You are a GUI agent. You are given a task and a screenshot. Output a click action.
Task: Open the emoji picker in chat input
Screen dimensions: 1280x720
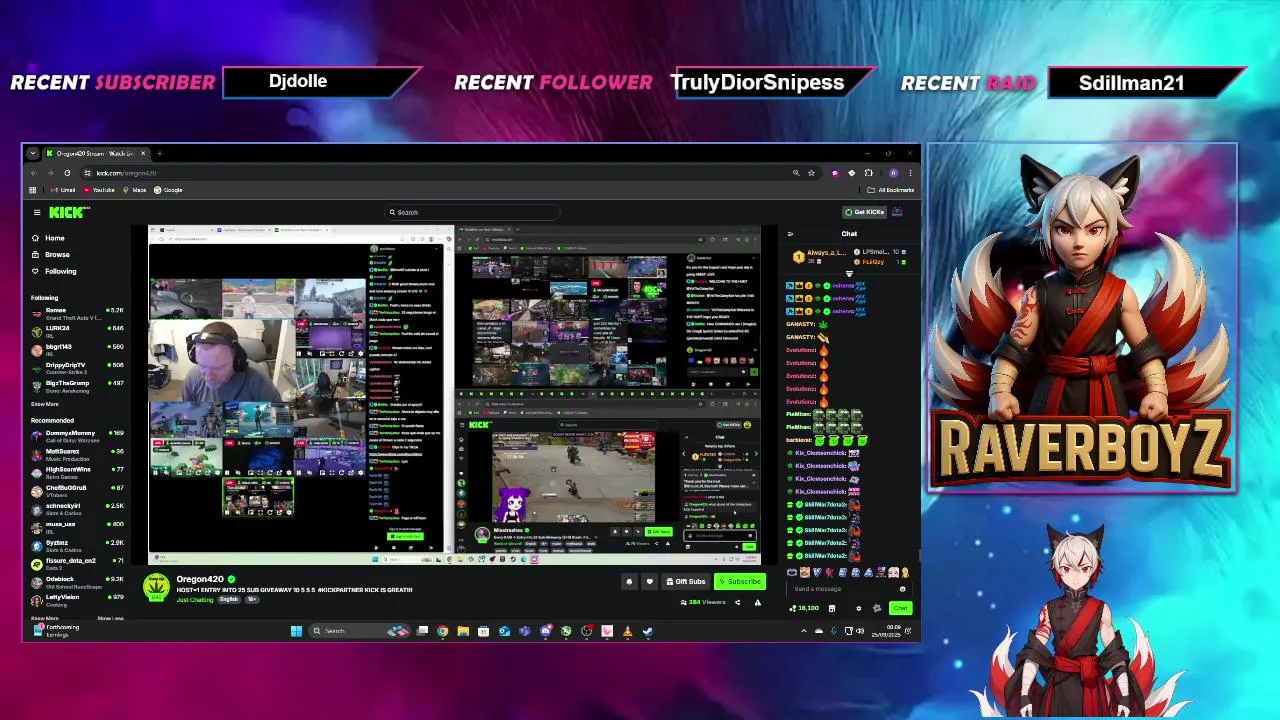902,589
